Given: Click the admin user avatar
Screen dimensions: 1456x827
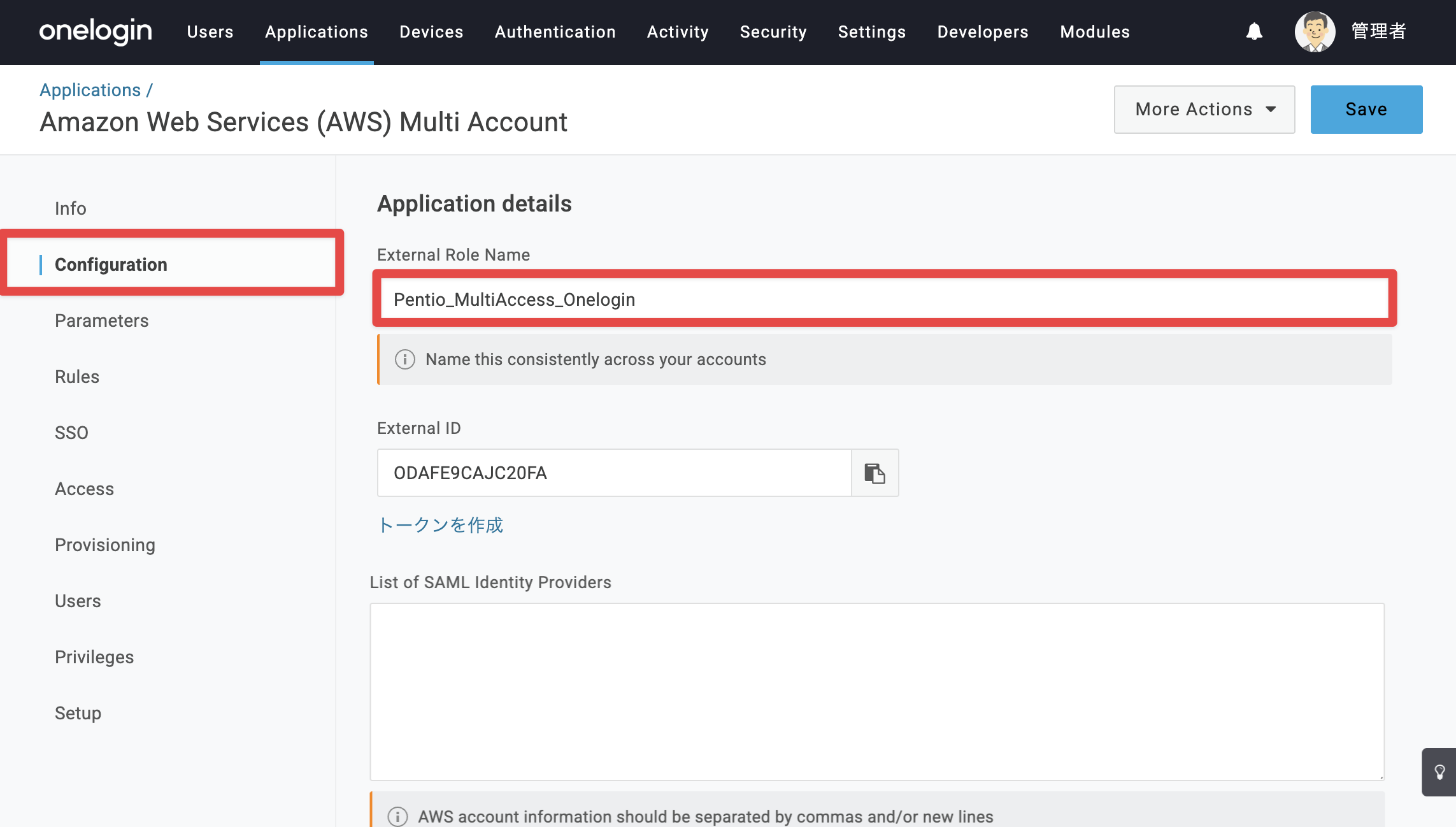Looking at the screenshot, I should click(1315, 31).
